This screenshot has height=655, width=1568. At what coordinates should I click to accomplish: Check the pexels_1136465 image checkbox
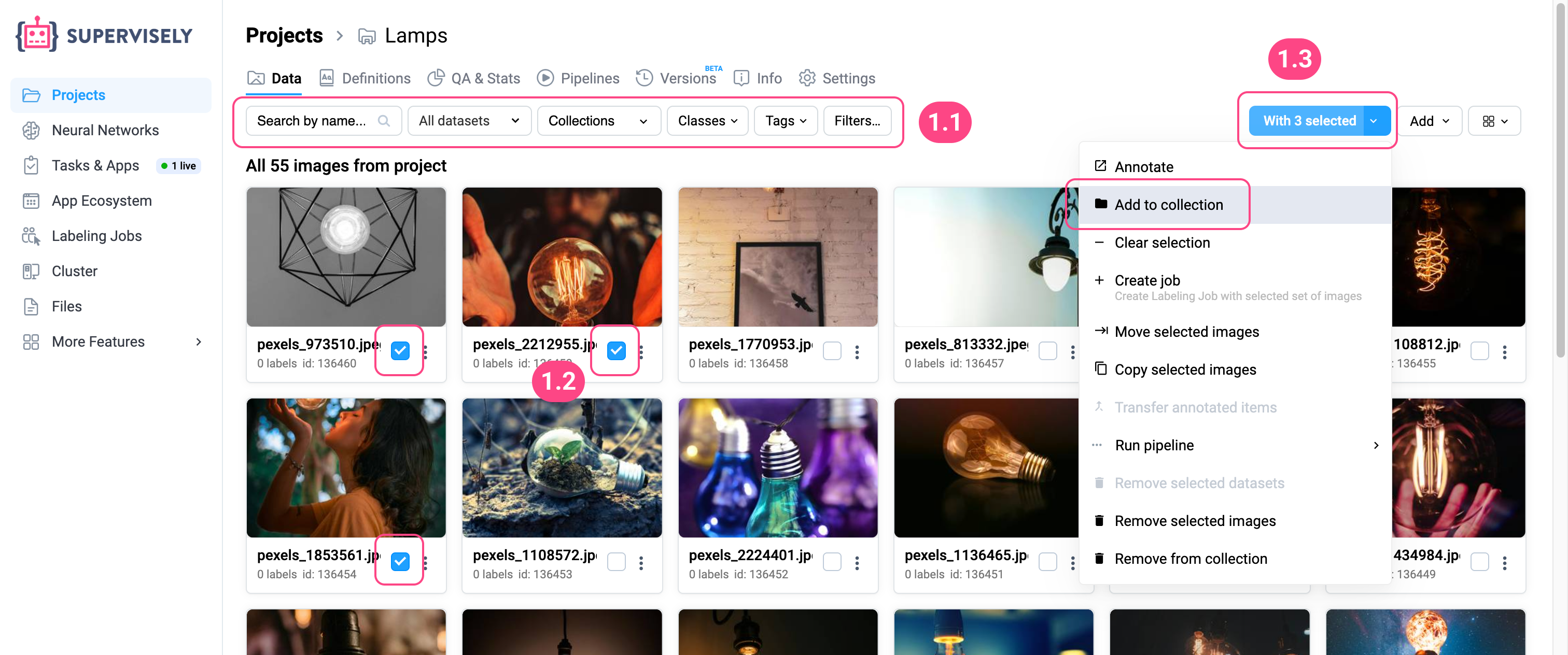[x=1047, y=562]
